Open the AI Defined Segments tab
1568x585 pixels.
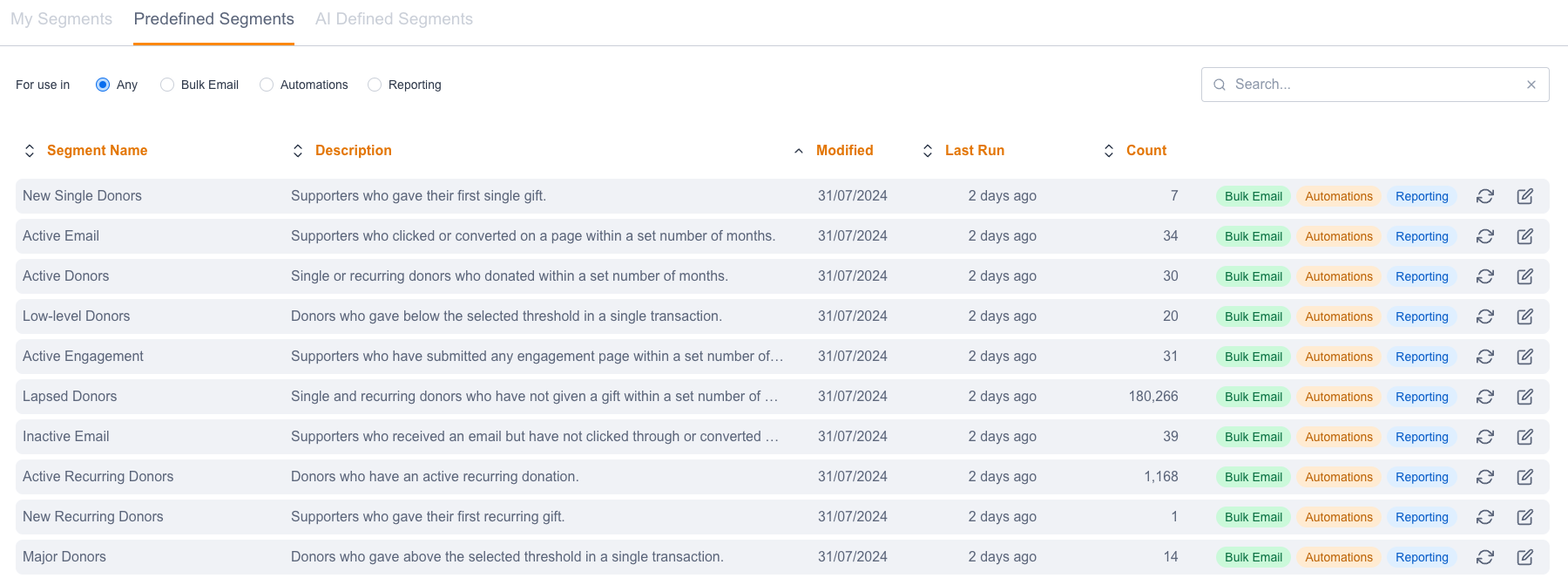coord(394,19)
